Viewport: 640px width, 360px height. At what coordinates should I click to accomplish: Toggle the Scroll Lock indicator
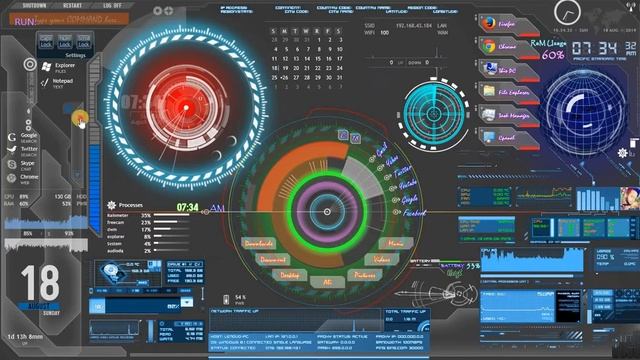(x=84, y=42)
